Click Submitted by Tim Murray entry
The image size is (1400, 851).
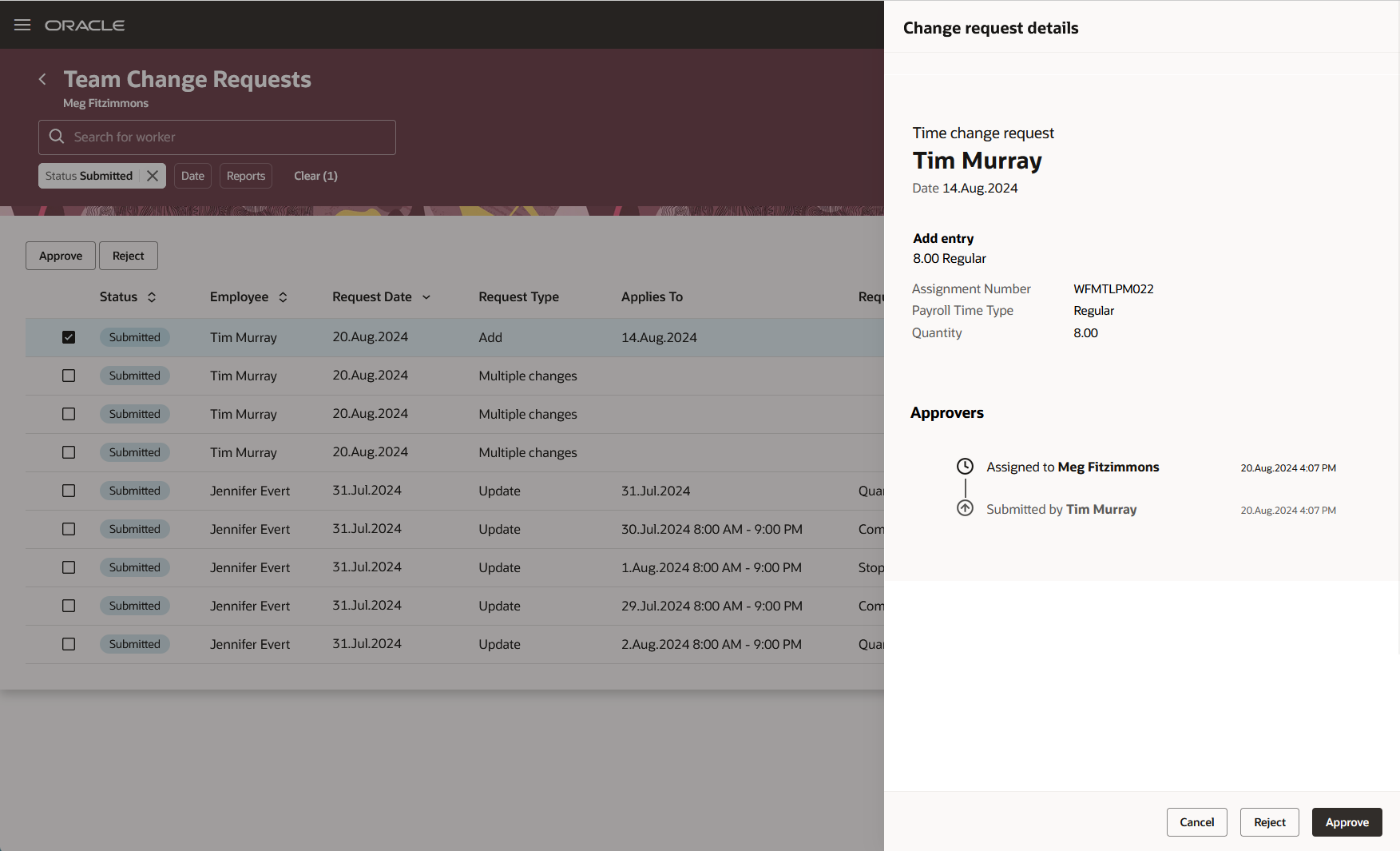point(1061,509)
